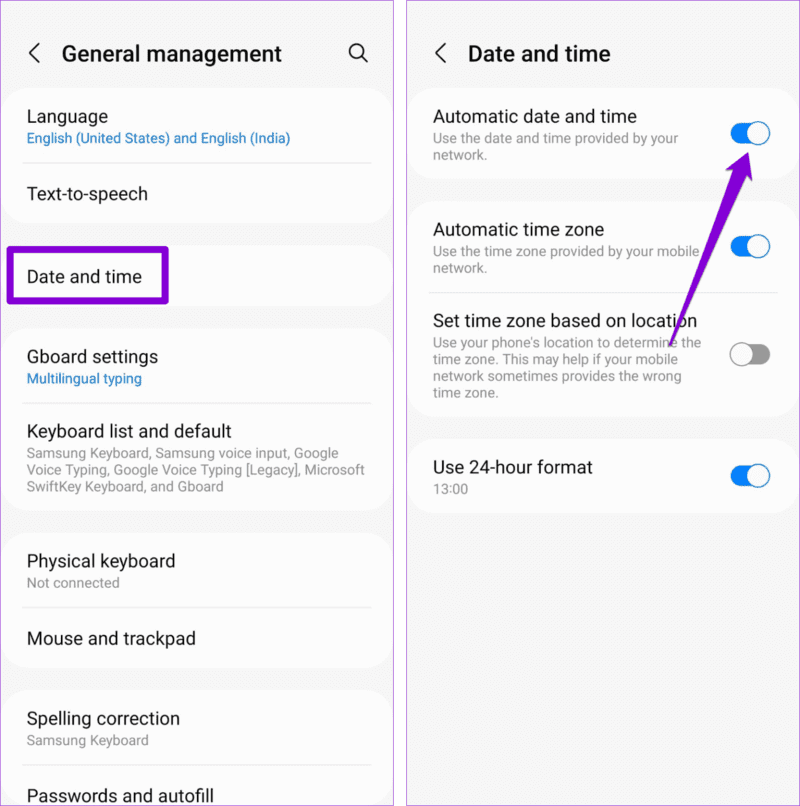Open search in General management
Screen dimensions: 800x806
tap(358, 53)
